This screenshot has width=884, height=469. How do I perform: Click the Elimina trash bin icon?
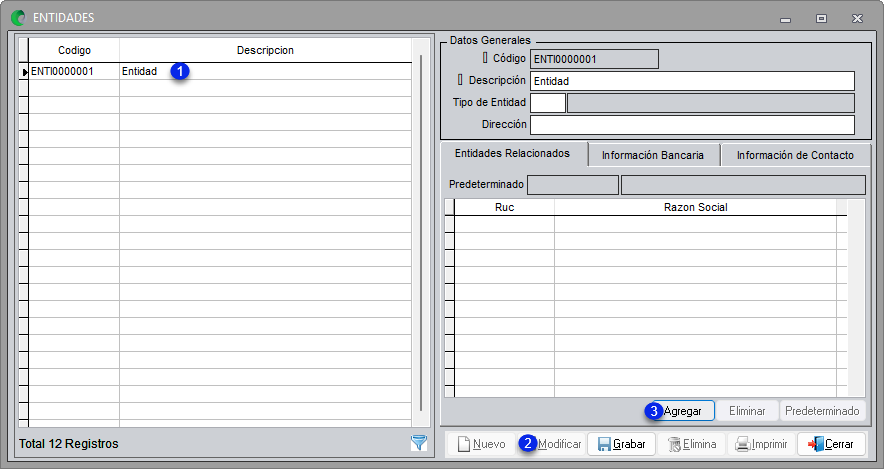(x=674, y=444)
